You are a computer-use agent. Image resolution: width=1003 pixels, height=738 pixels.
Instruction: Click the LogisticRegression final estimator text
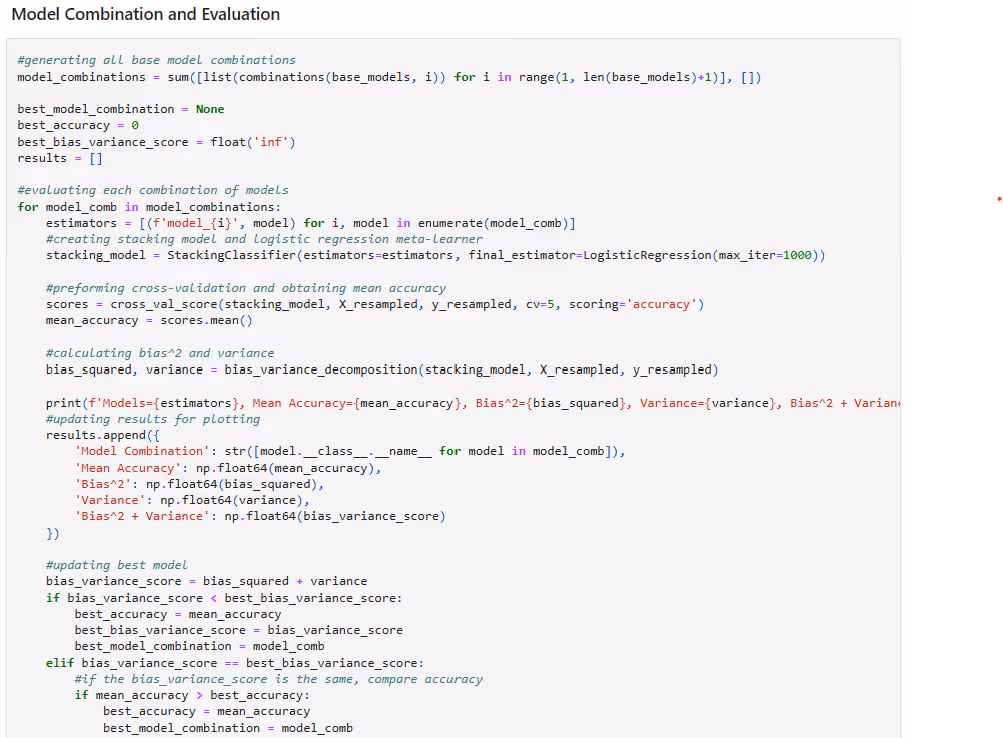(646, 255)
